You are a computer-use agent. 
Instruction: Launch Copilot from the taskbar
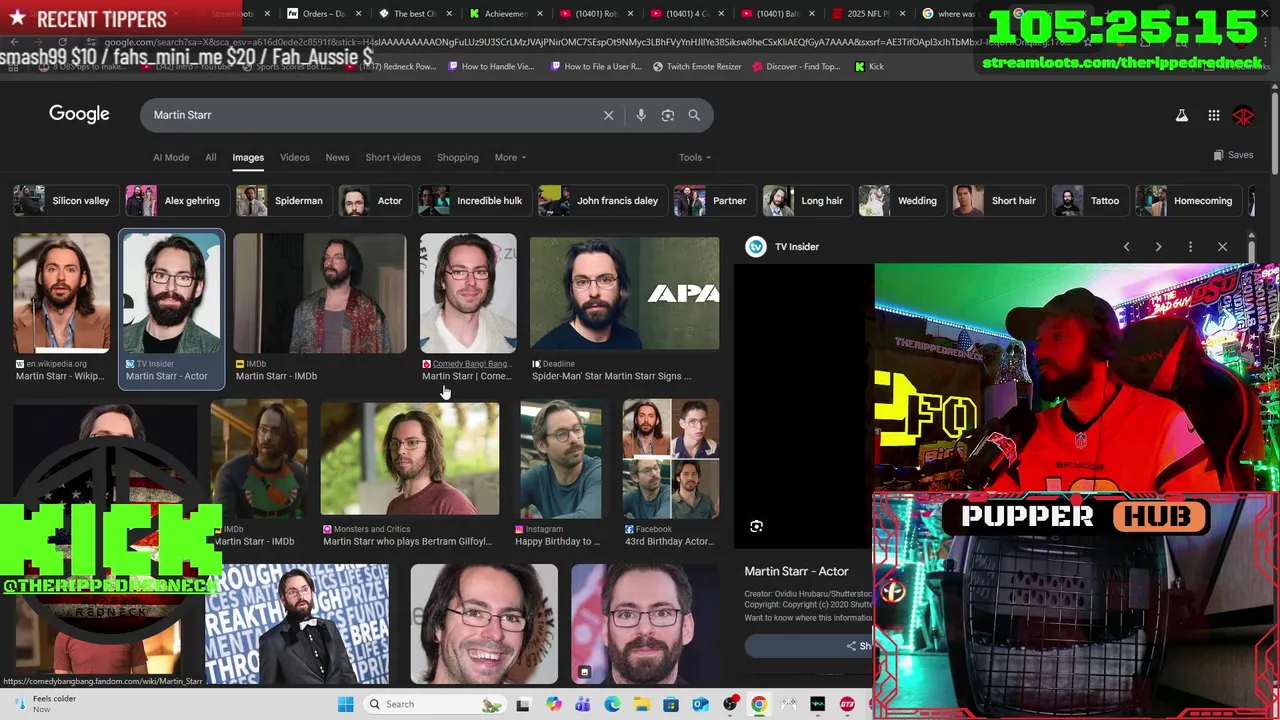tap(553, 704)
